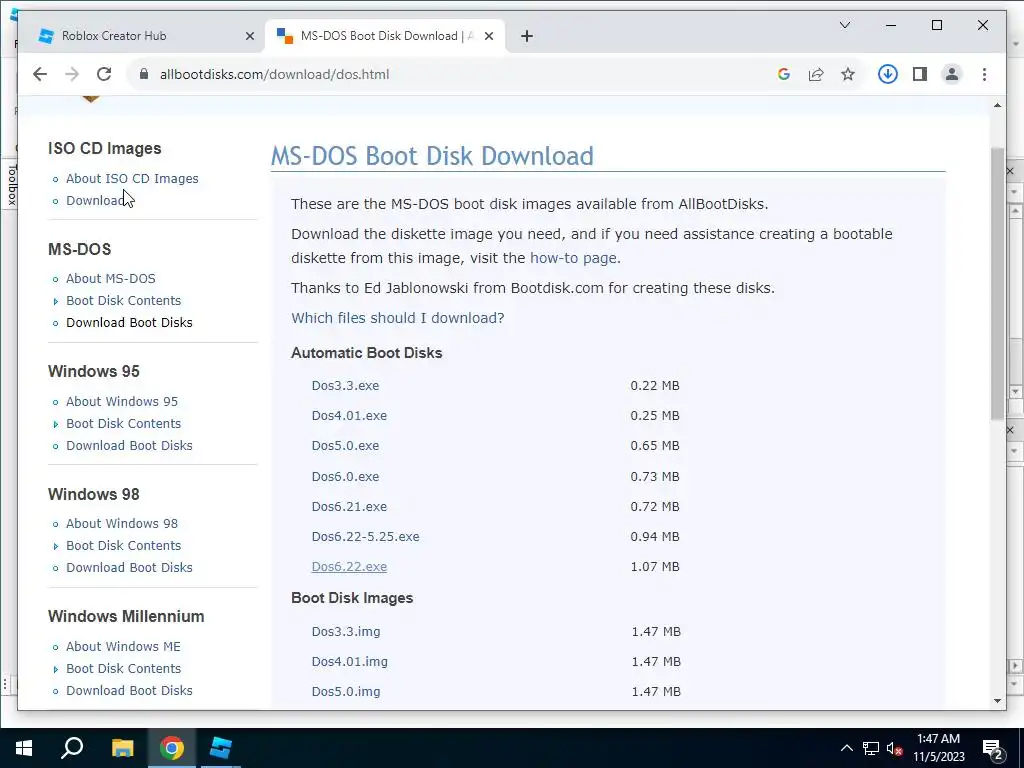Click the Chrome taskbar icon
1024x768 pixels.
[172, 748]
